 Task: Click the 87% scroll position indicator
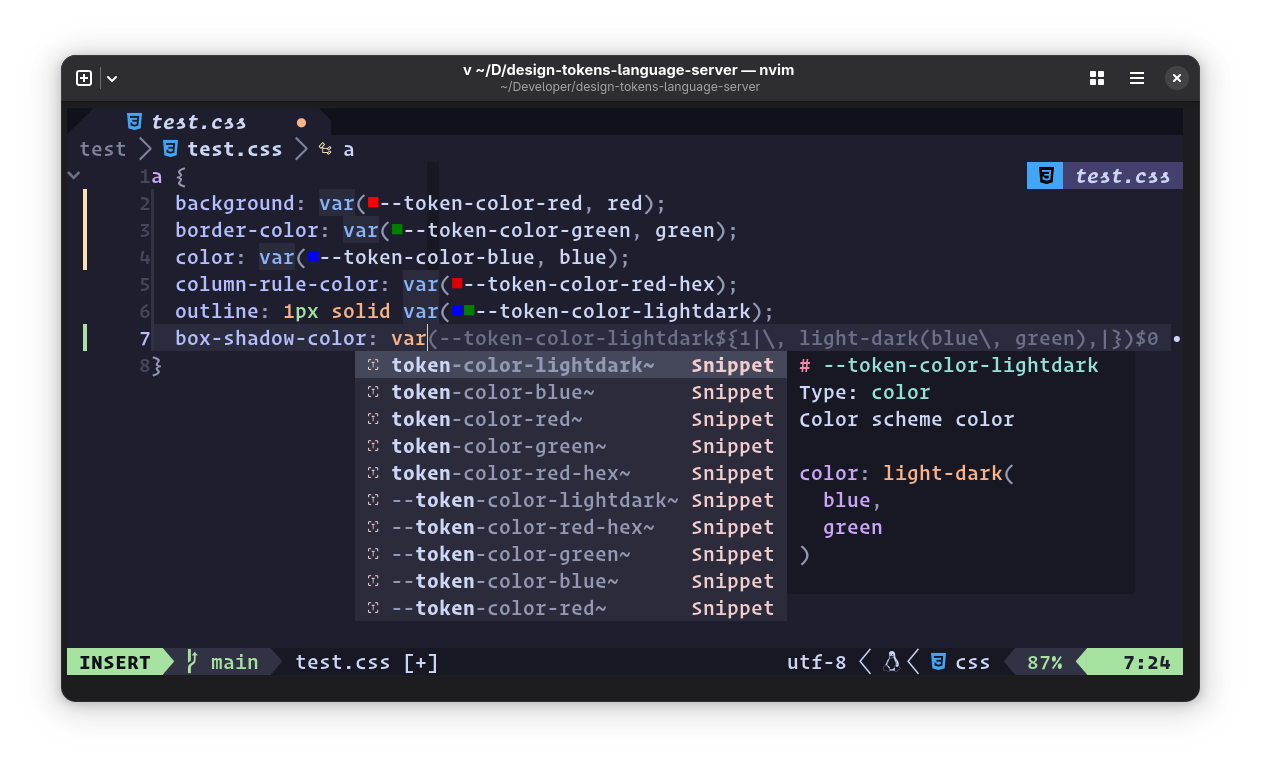(1043, 661)
